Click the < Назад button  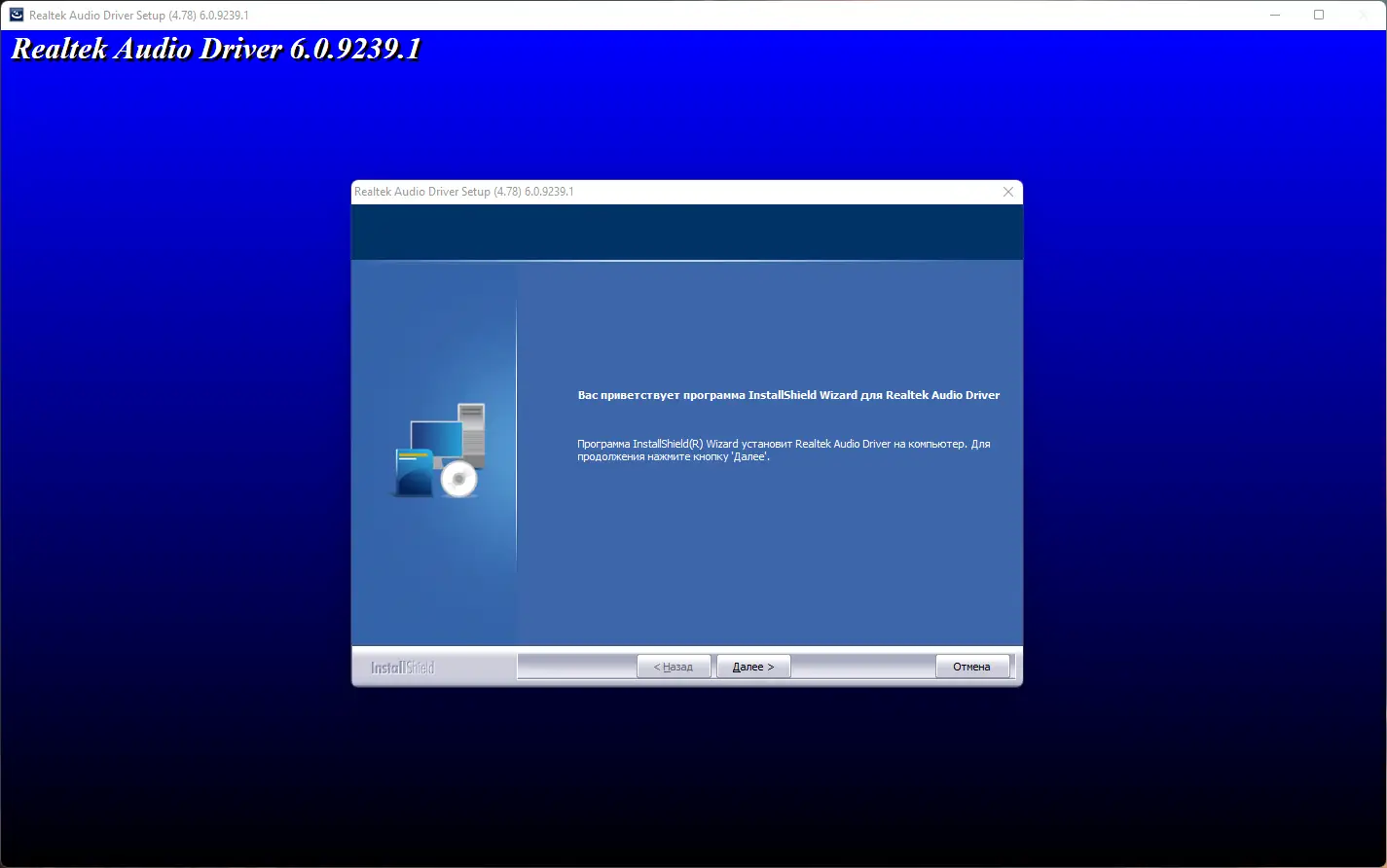pos(674,667)
